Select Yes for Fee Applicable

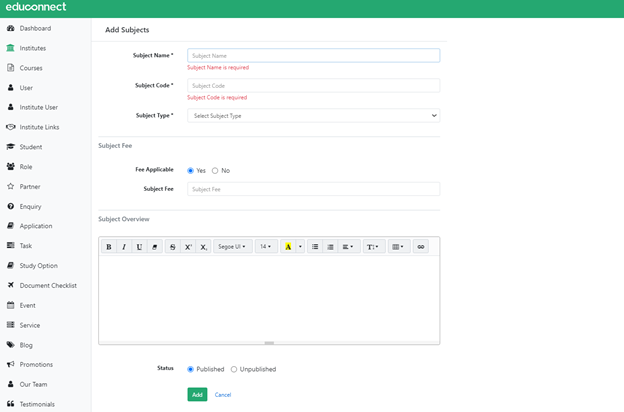coord(191,171)
